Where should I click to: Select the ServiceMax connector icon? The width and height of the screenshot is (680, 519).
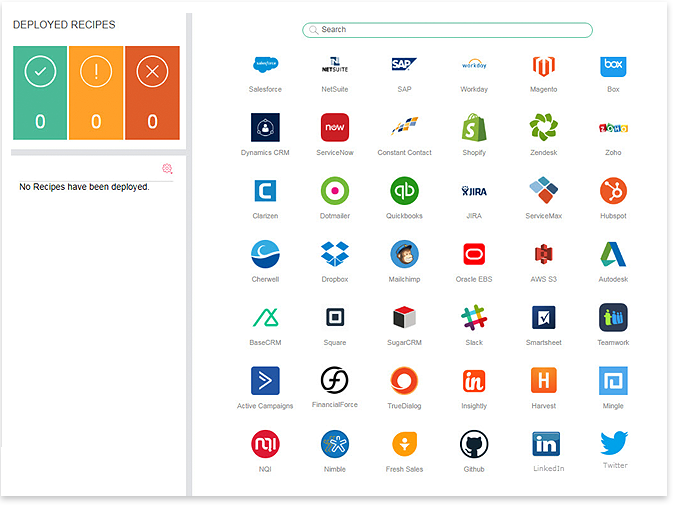(x=543, y=190)
